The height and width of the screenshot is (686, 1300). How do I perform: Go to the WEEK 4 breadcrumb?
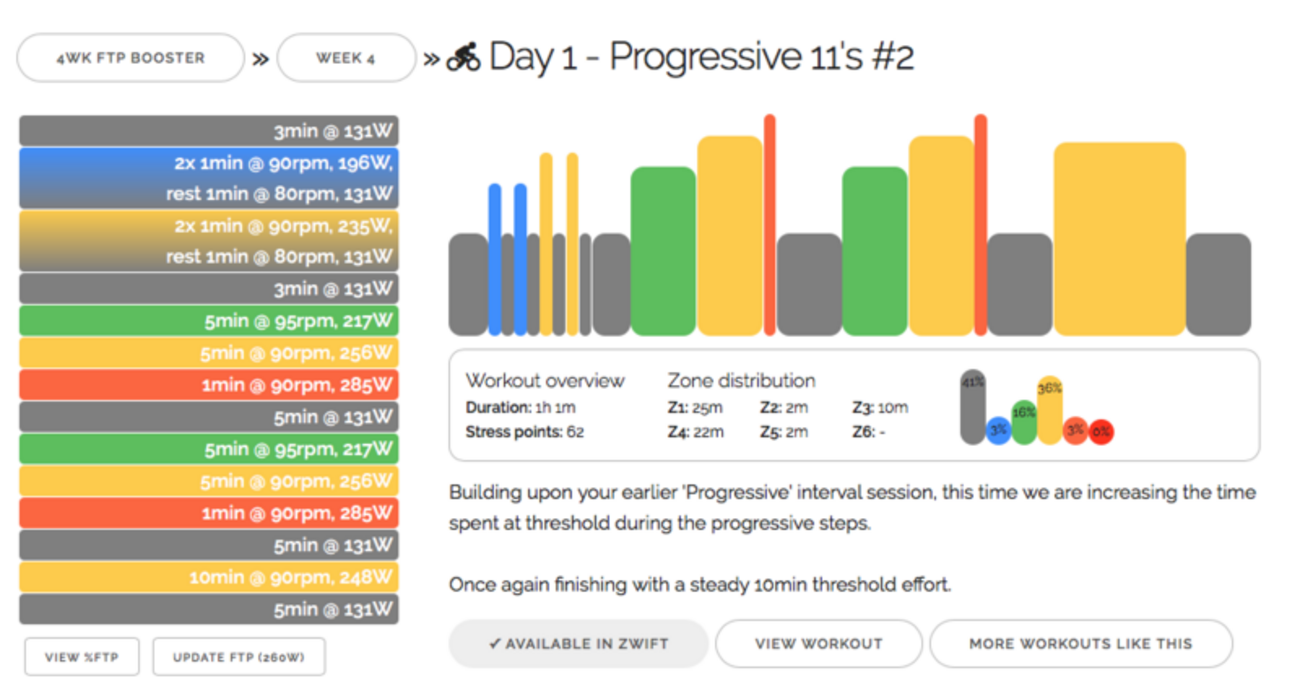(346, 58)
